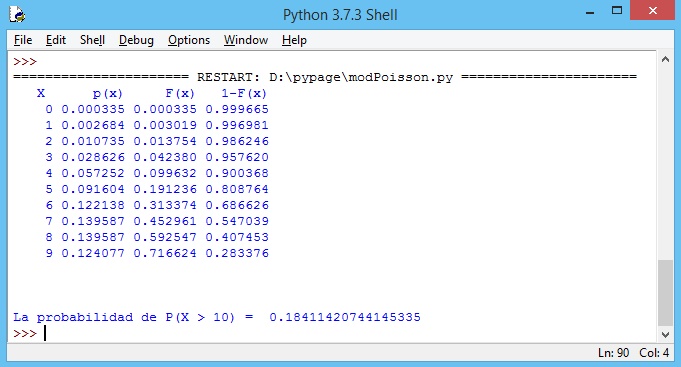Click the IDLE Python icon in title bar
681x367 pixels.
tap(17, 14)
